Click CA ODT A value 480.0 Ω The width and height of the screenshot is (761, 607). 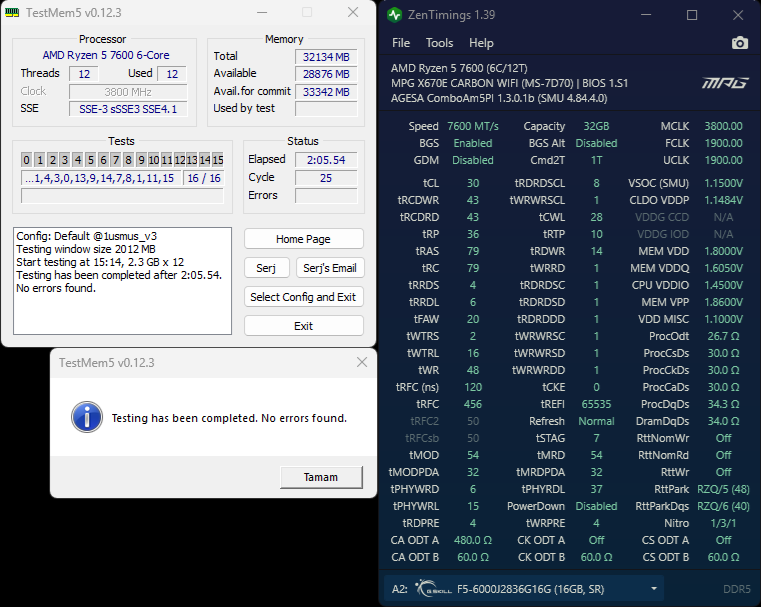point(473,540)
